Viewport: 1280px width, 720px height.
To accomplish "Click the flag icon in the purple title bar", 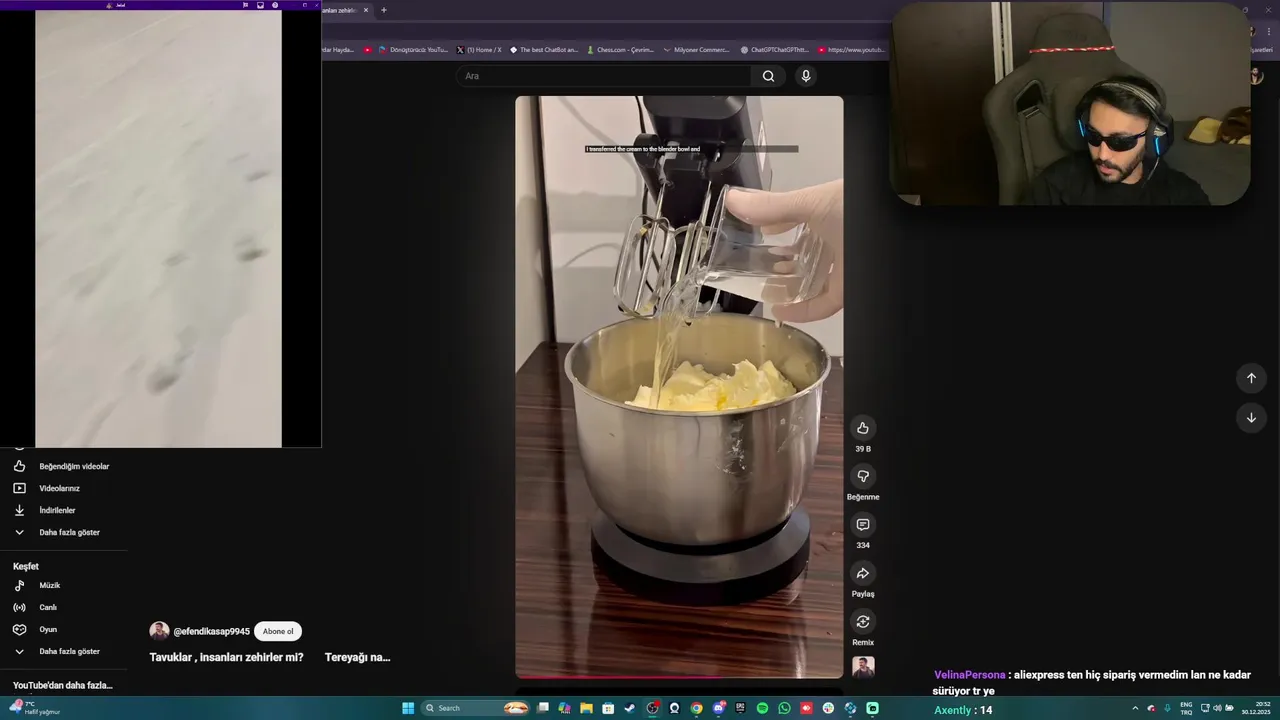I will point(245,5).
